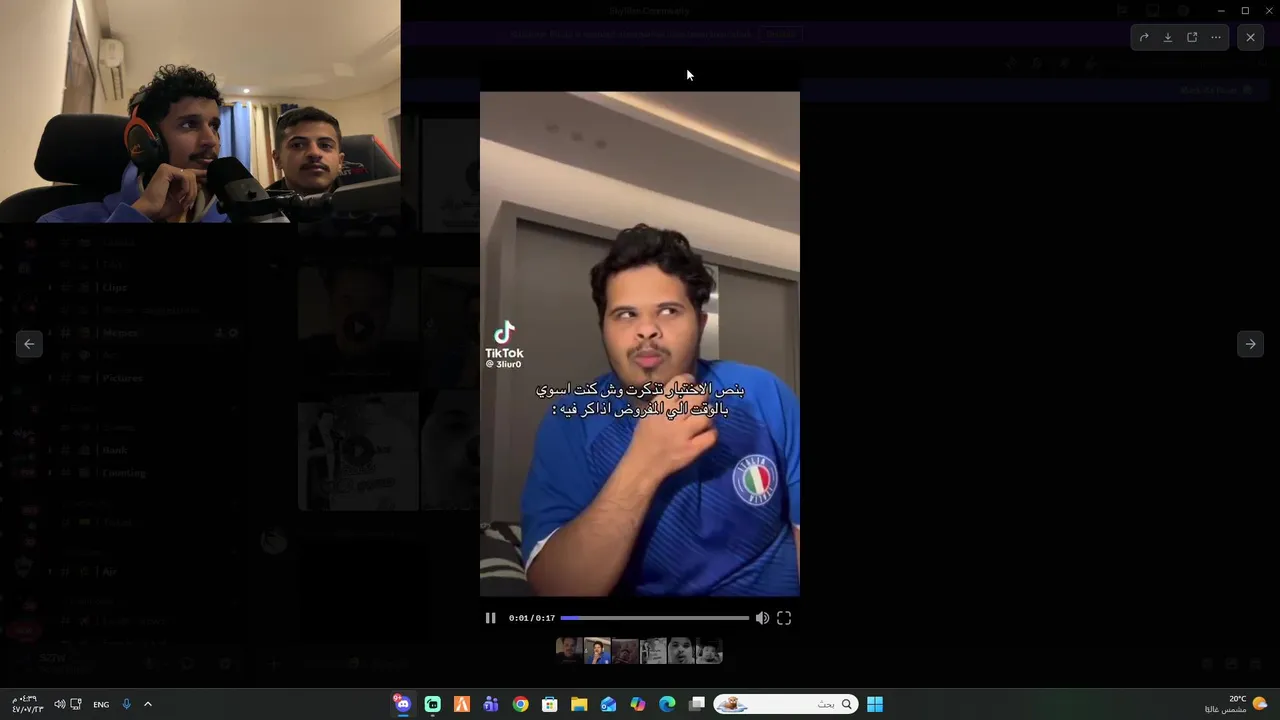The image size is (1280, 720).
Task: Open the volume icon in system tray
Action: pyautogui.click(x=59, y=704)
